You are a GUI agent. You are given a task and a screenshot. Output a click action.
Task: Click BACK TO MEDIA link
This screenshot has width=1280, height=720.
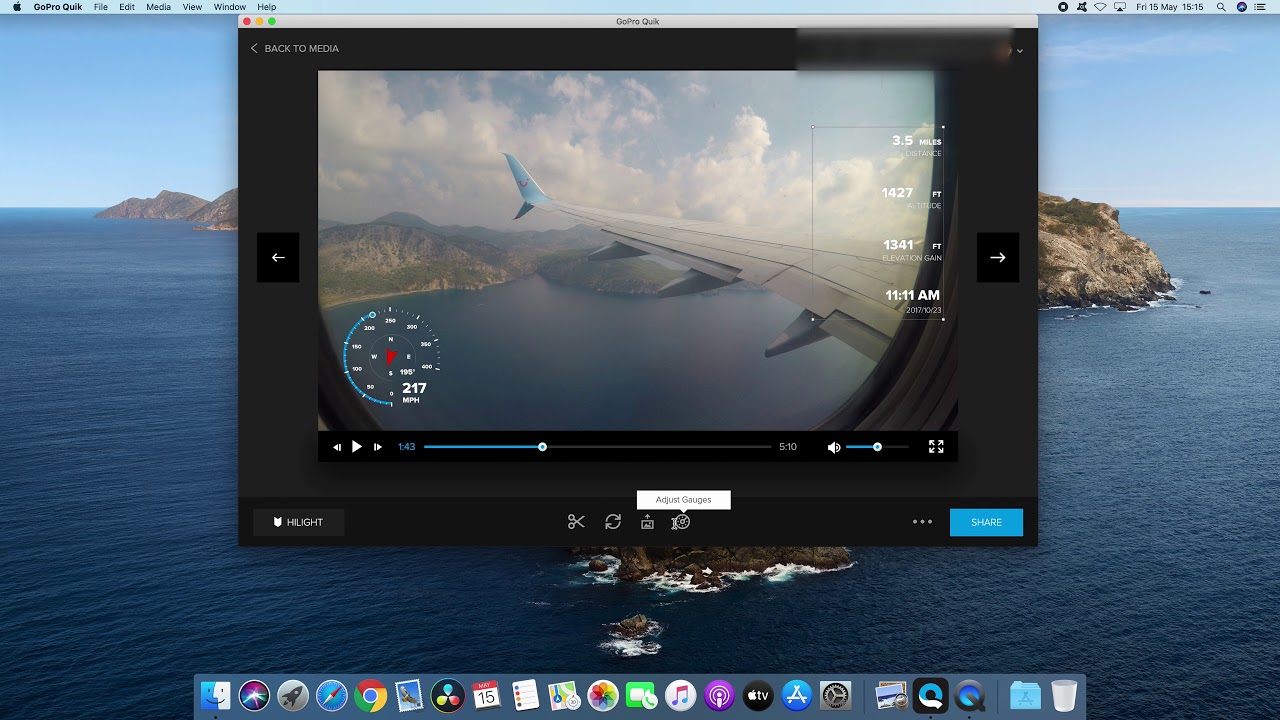pyautogui.click(x=294, y=48)
